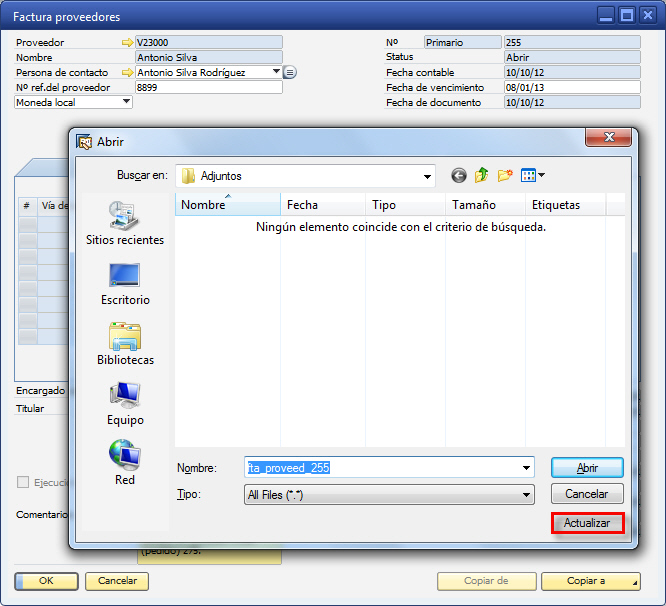Go up one folder level
This screenshot has height=606, width=666.
[x=482, y=176]
